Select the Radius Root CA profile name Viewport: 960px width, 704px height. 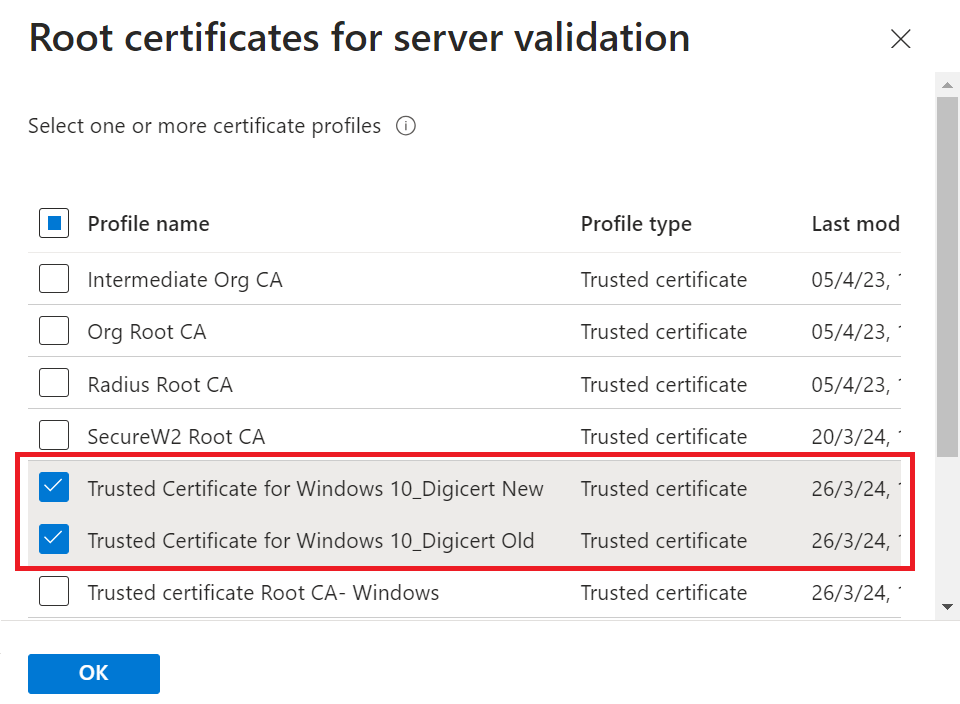tap(160, 384)
